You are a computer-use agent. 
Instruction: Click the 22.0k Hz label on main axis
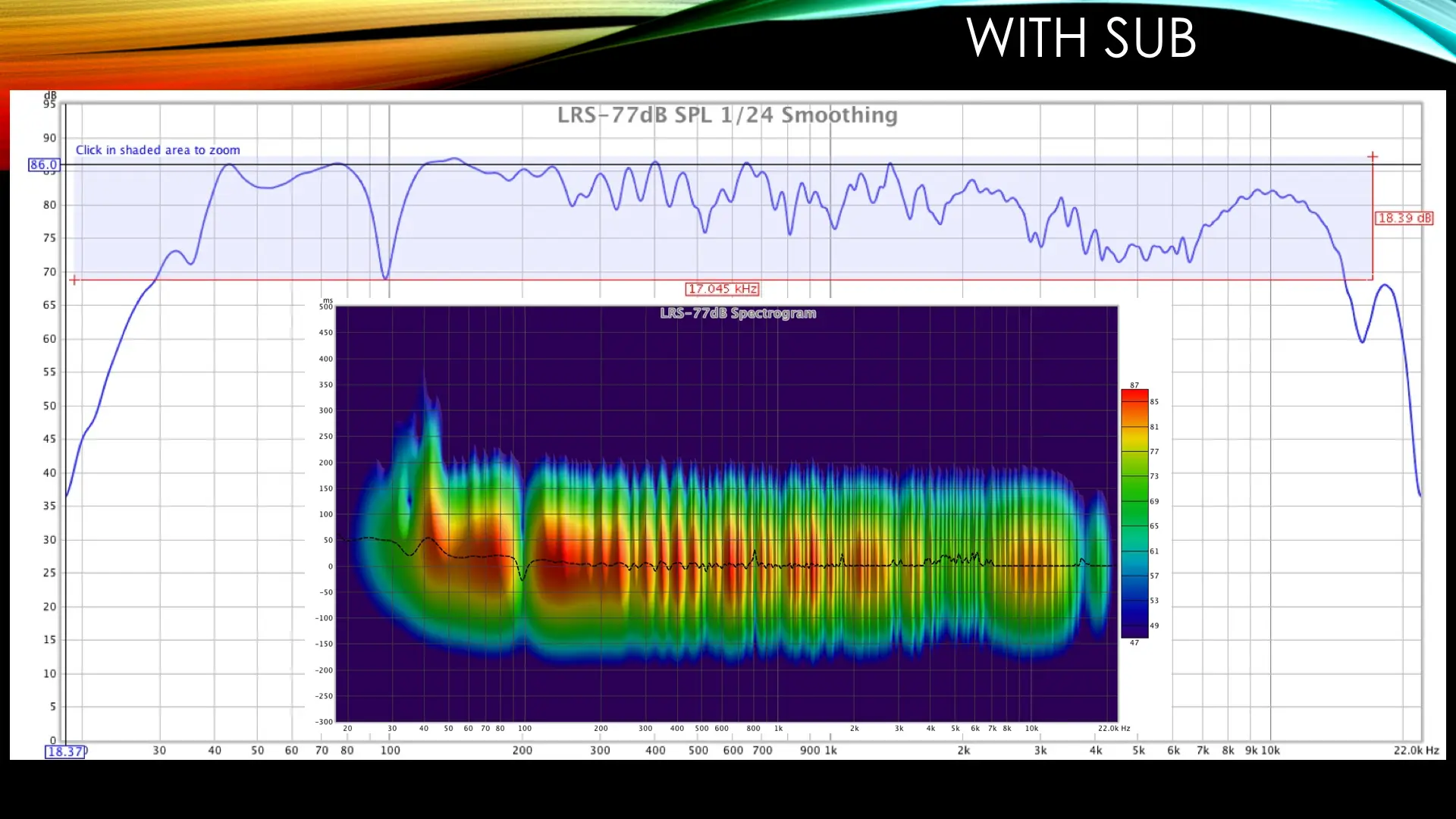pos(1415,751)
